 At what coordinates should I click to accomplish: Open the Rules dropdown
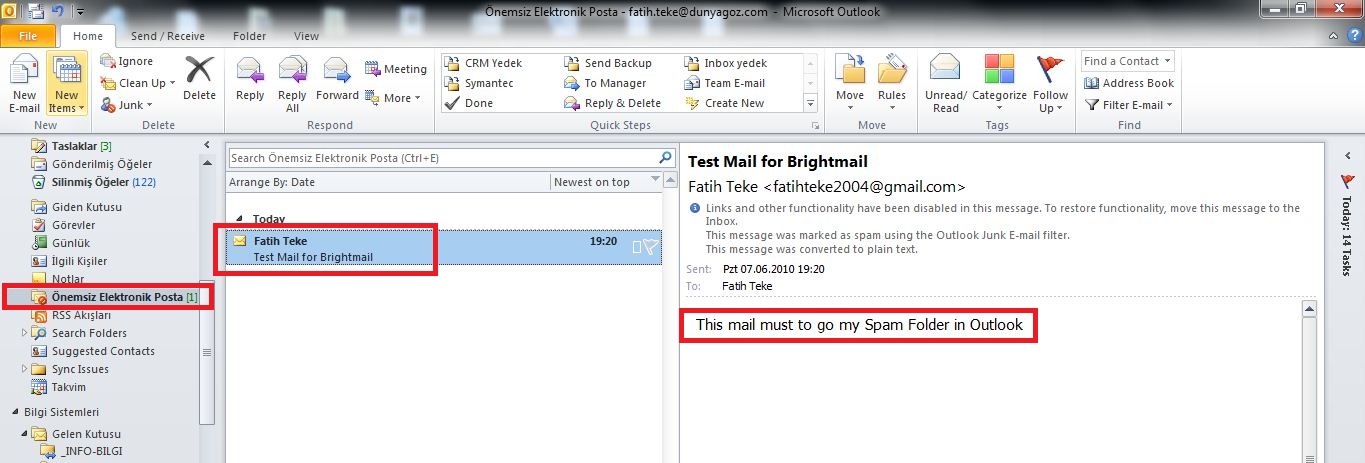(x=892, y=84)
